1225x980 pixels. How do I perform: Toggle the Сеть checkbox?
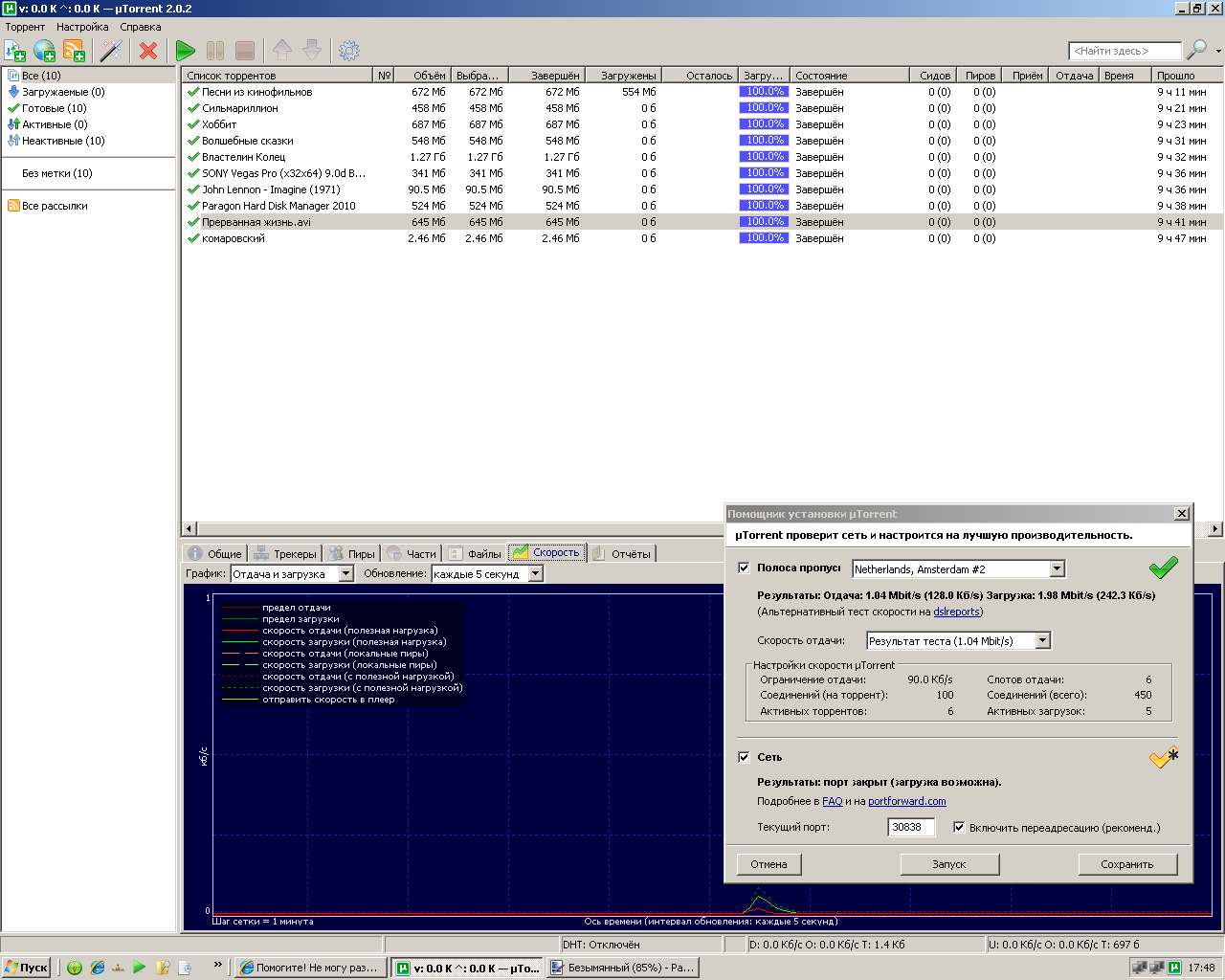[744, 757]
